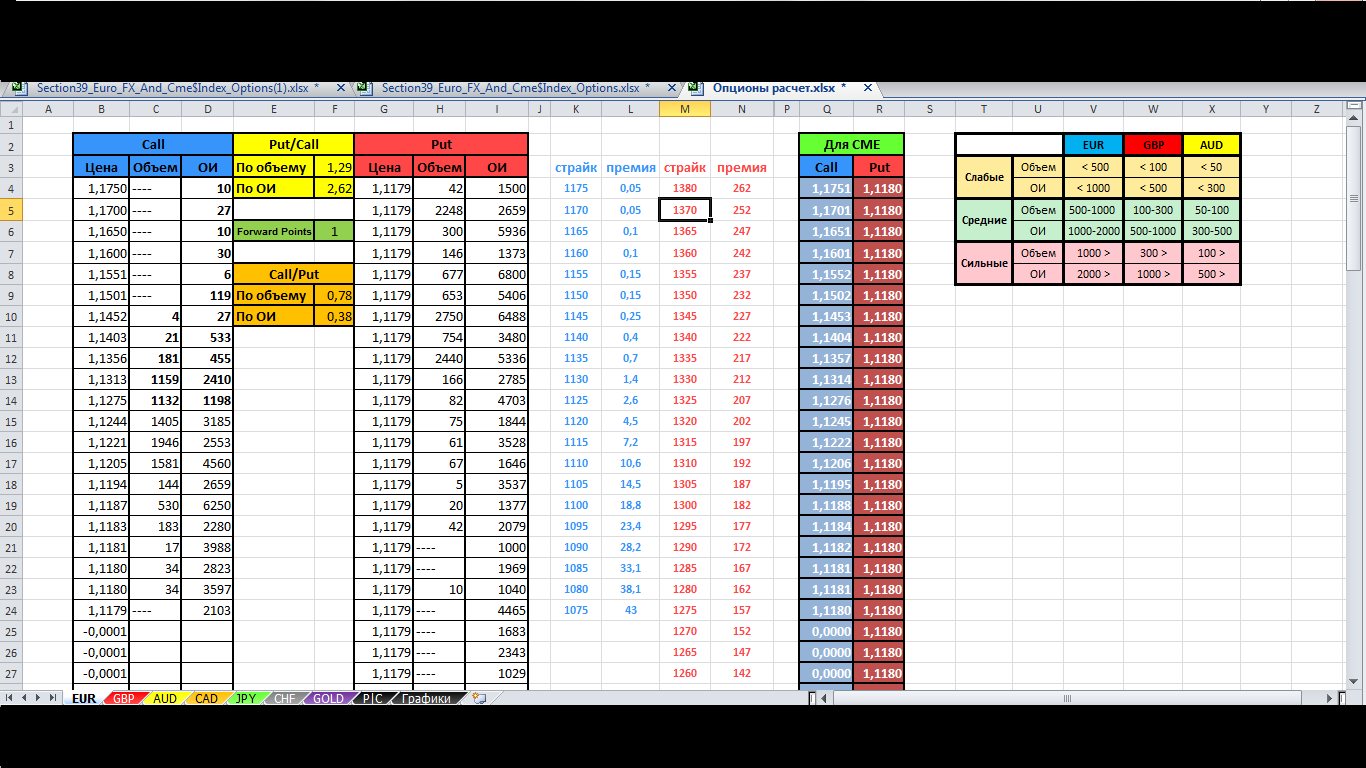
Task: Select Put volume cell 2750
Action: (439, 316)
